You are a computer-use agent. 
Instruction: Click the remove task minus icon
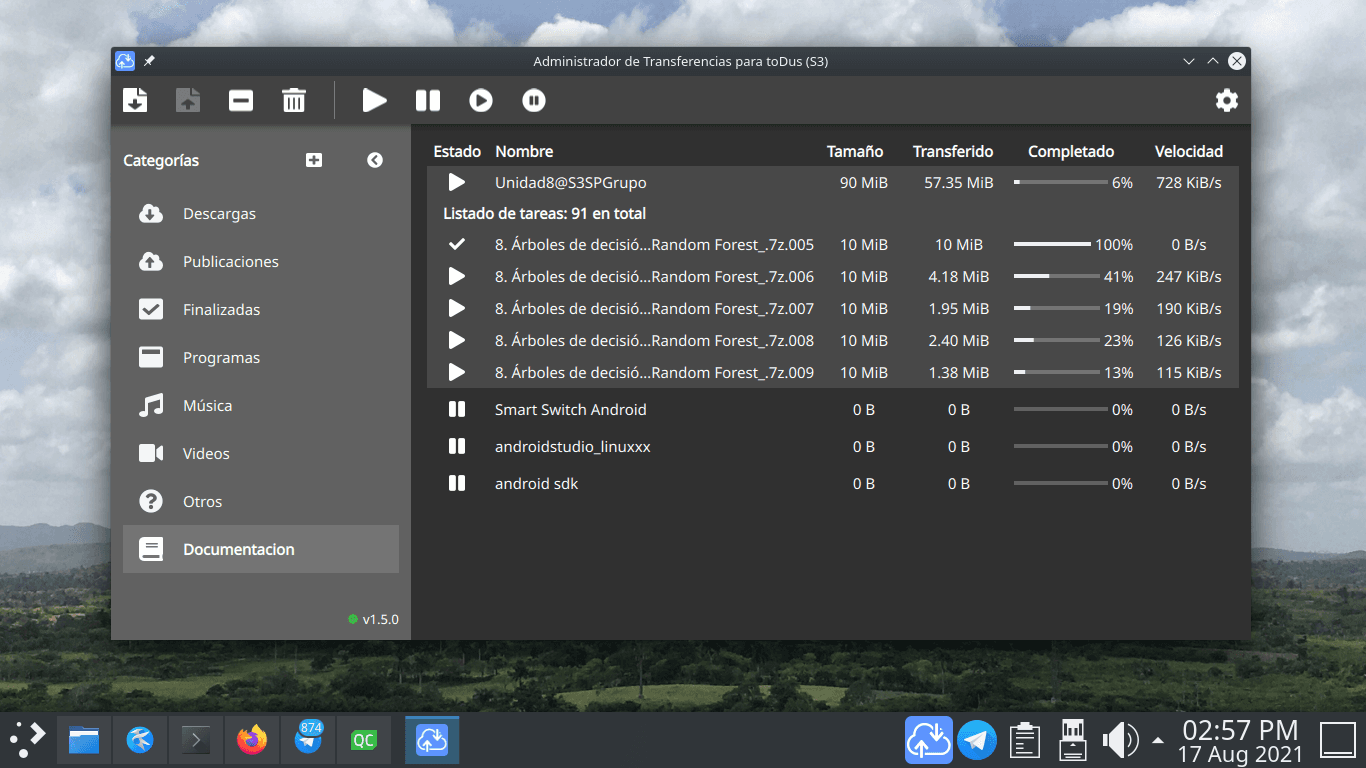(x=241, y=100)
